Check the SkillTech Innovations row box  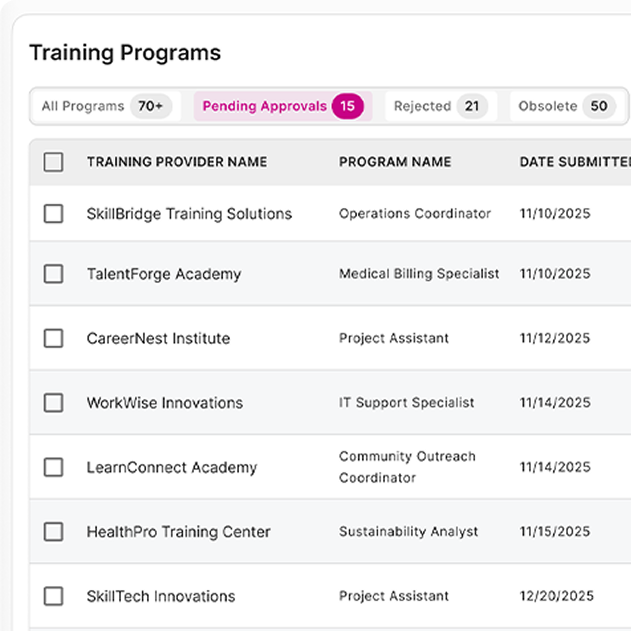(54, 597)
